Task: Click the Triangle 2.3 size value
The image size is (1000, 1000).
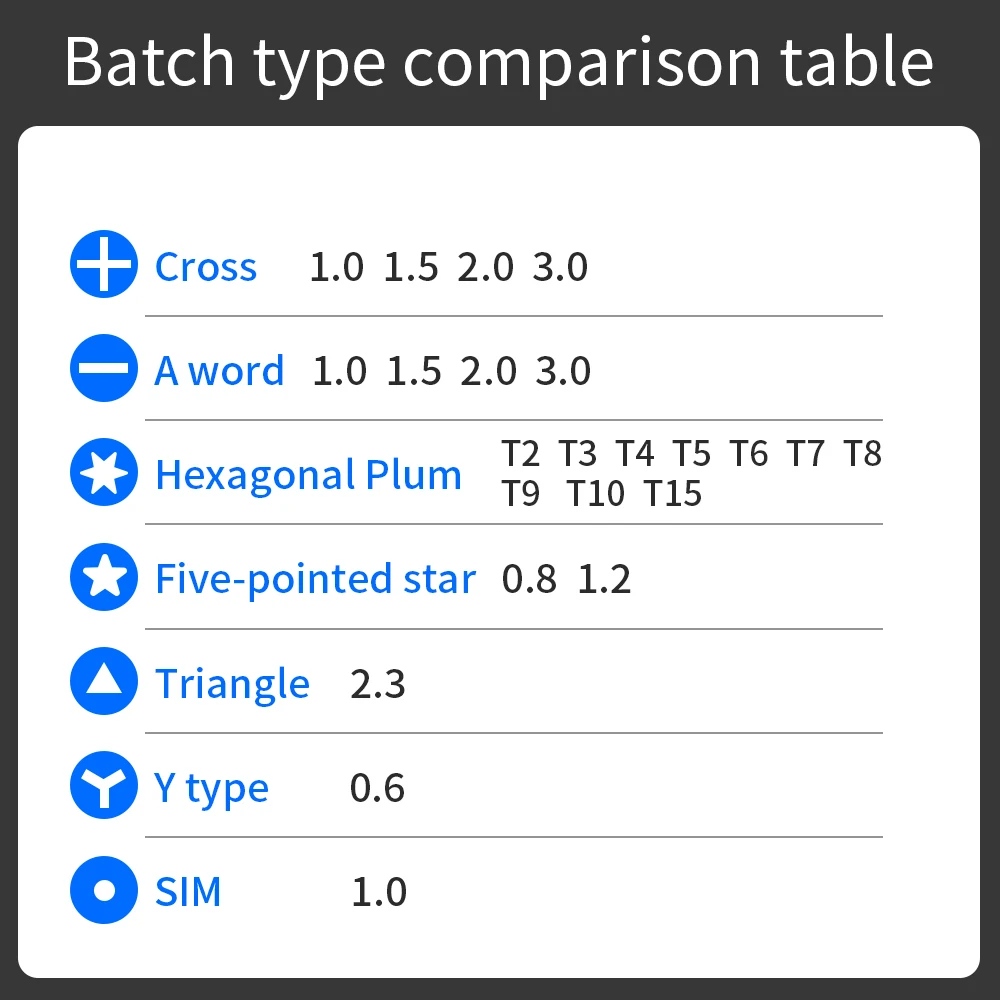Action: [378, 684]
